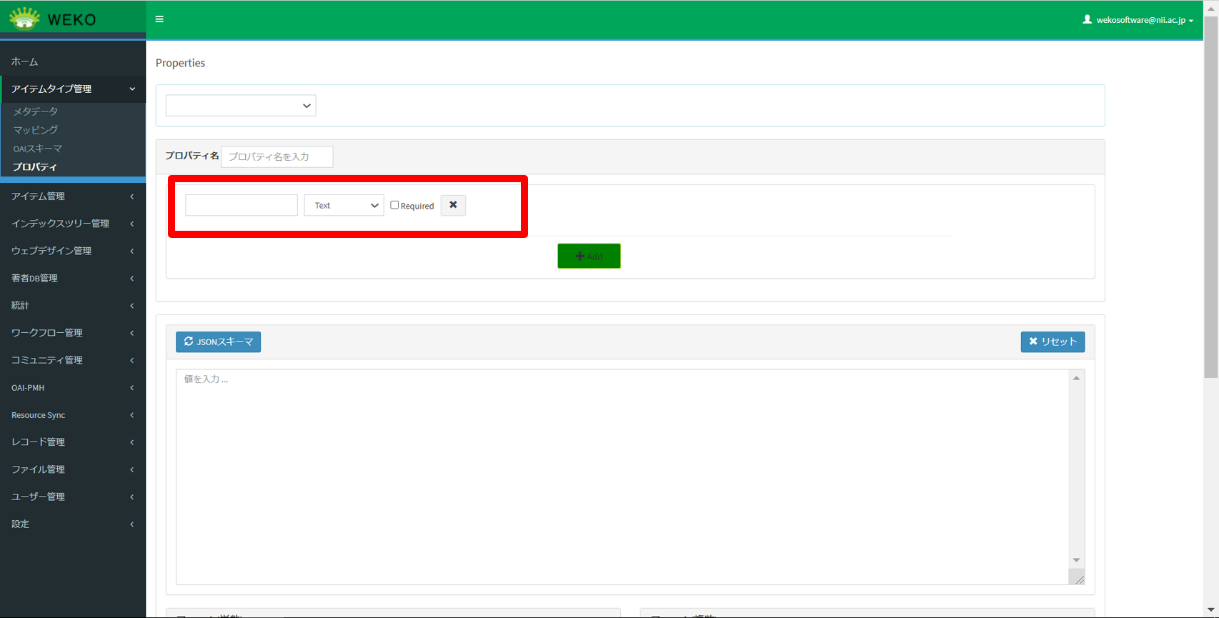1219x618 pixels.
Task: Click the user account icon in header
Action: point(1087,19)
